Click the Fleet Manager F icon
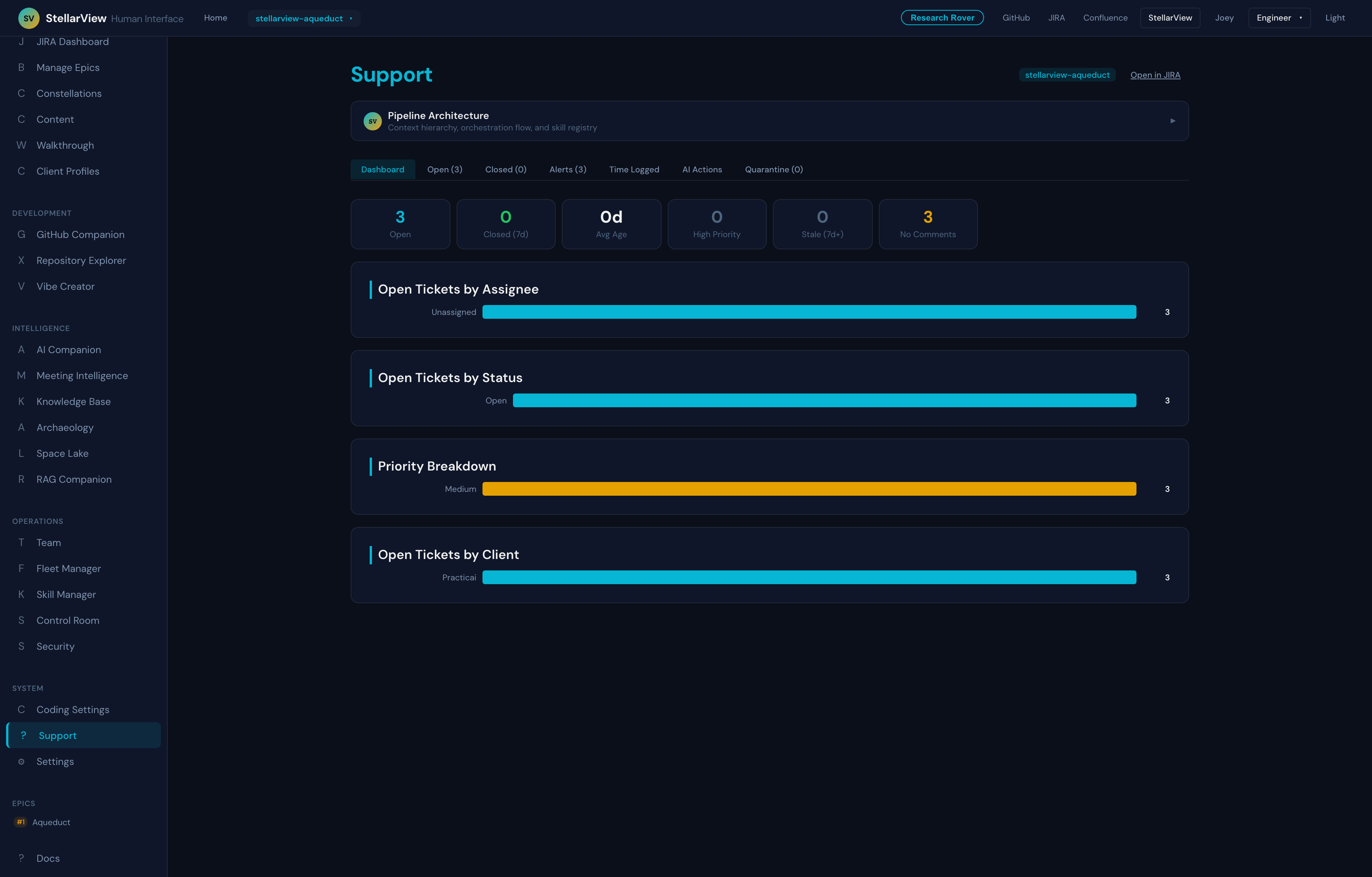 coord(21,569)
